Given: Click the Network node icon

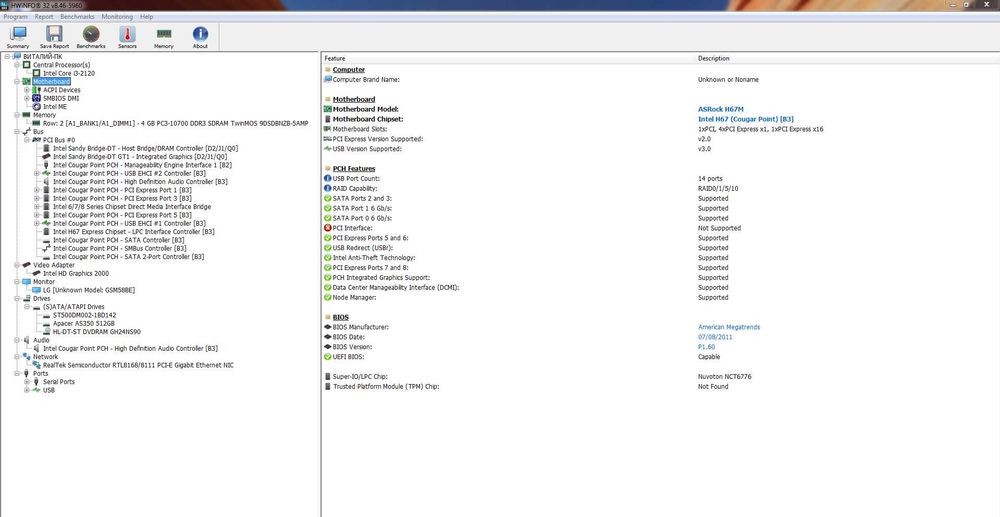Looking at the screenshot, I should click(27, 356).
